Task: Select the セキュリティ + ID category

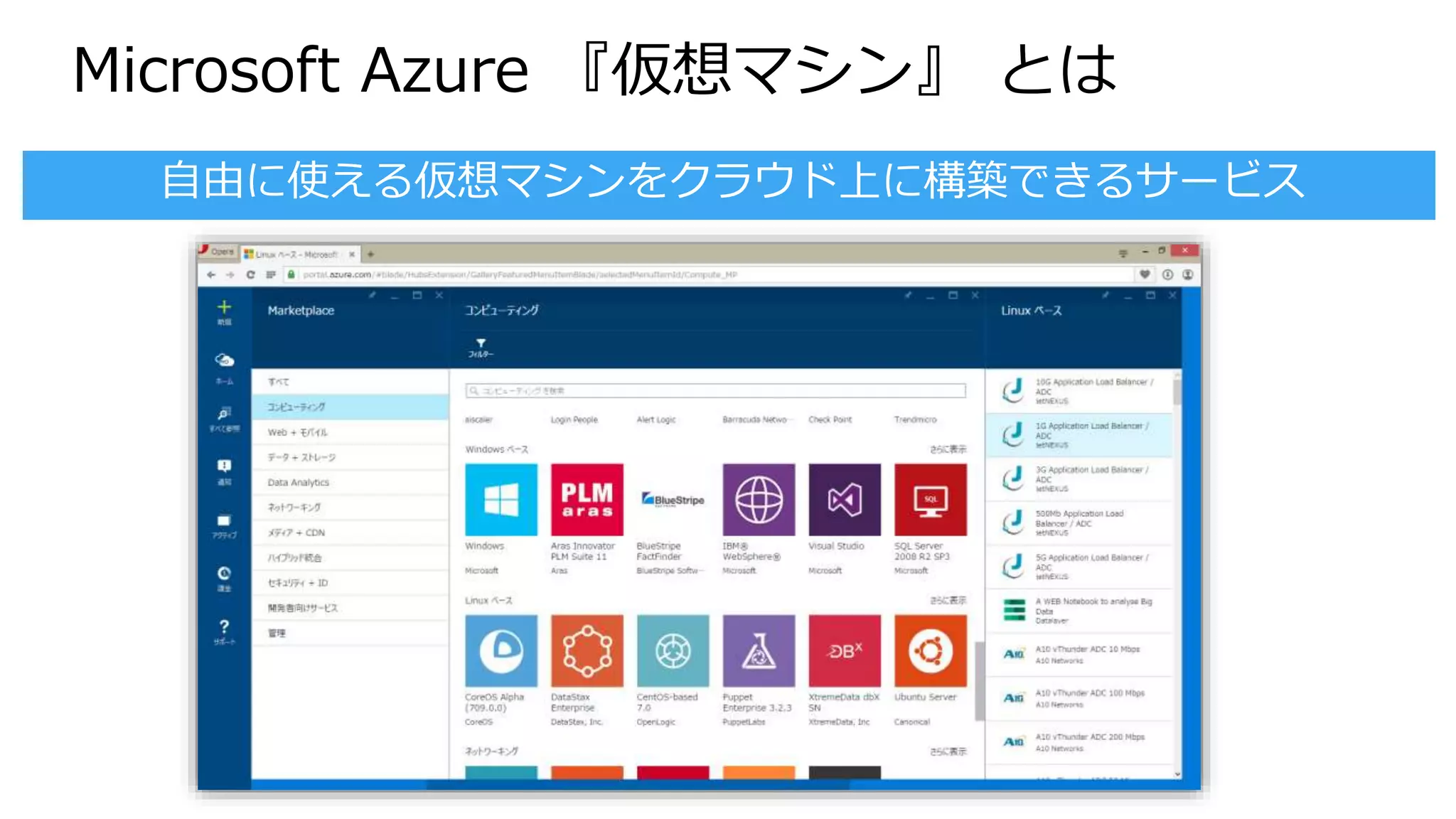Action: [350, 583]
